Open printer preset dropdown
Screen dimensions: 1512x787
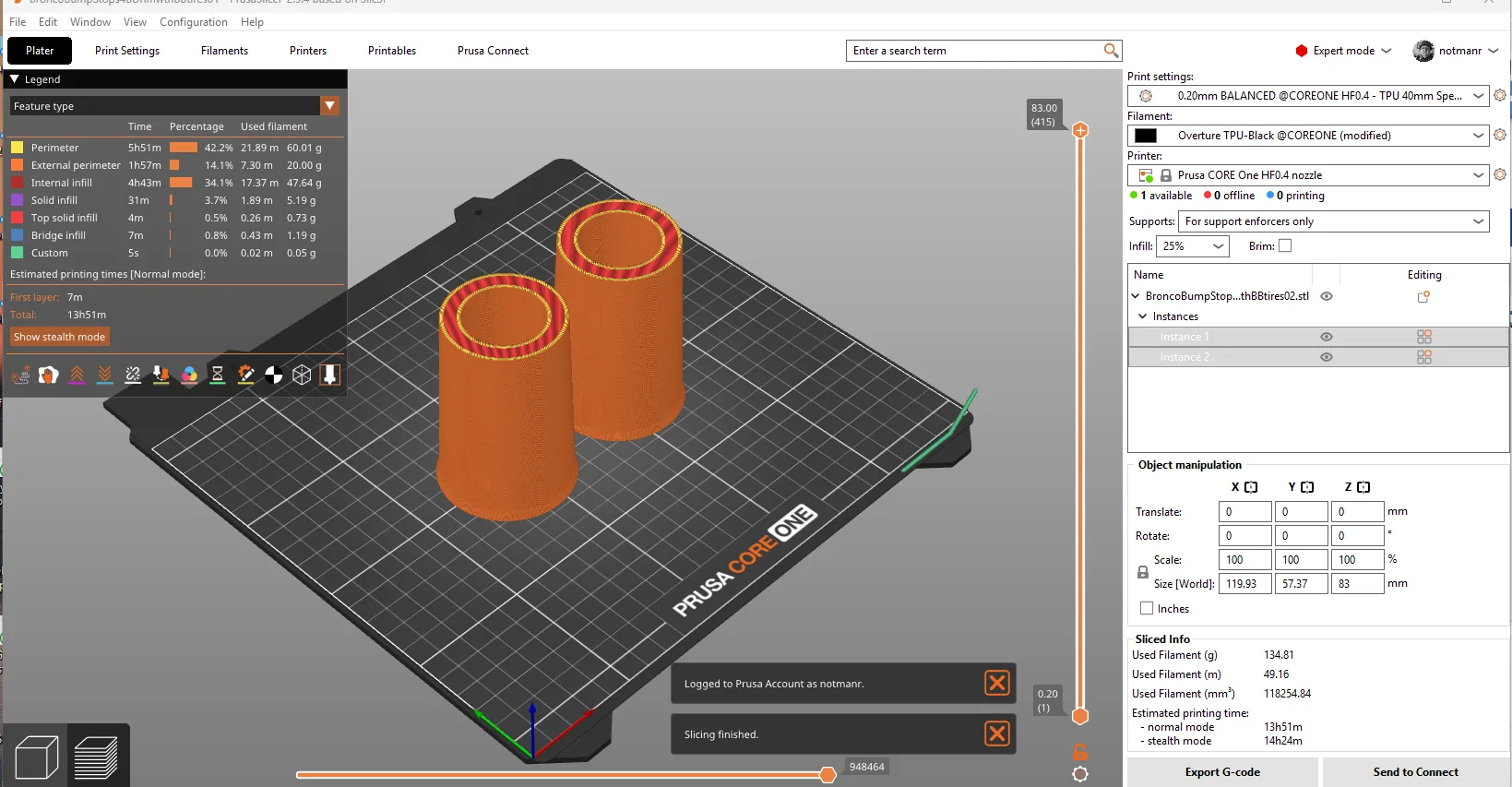[1478, 174]
